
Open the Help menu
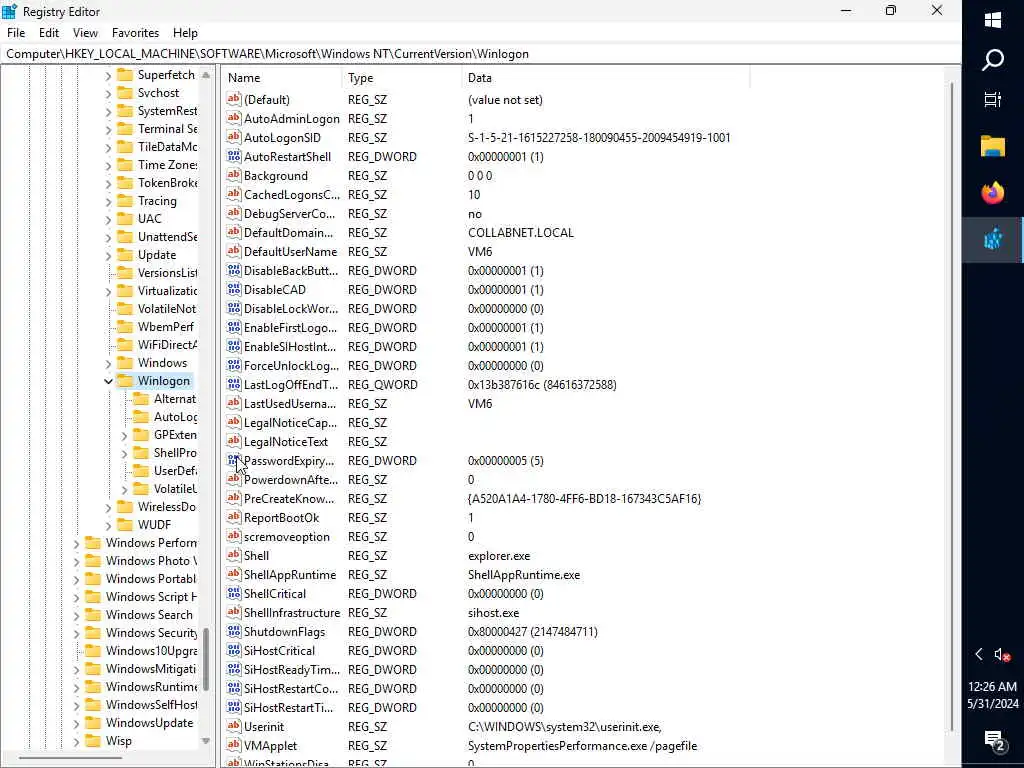[x=185, y=33]
